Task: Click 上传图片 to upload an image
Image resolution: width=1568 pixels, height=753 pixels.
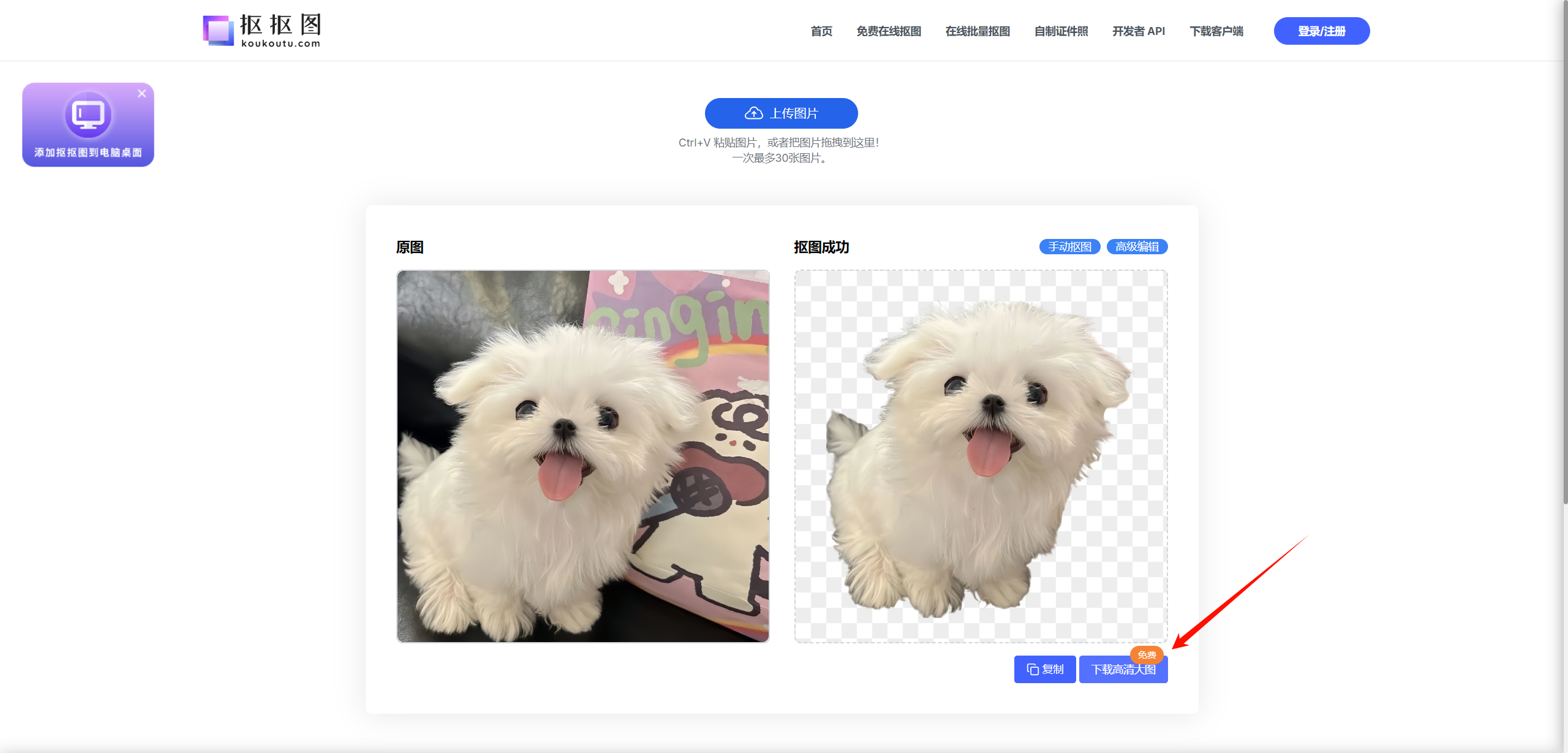Action: 781,113
